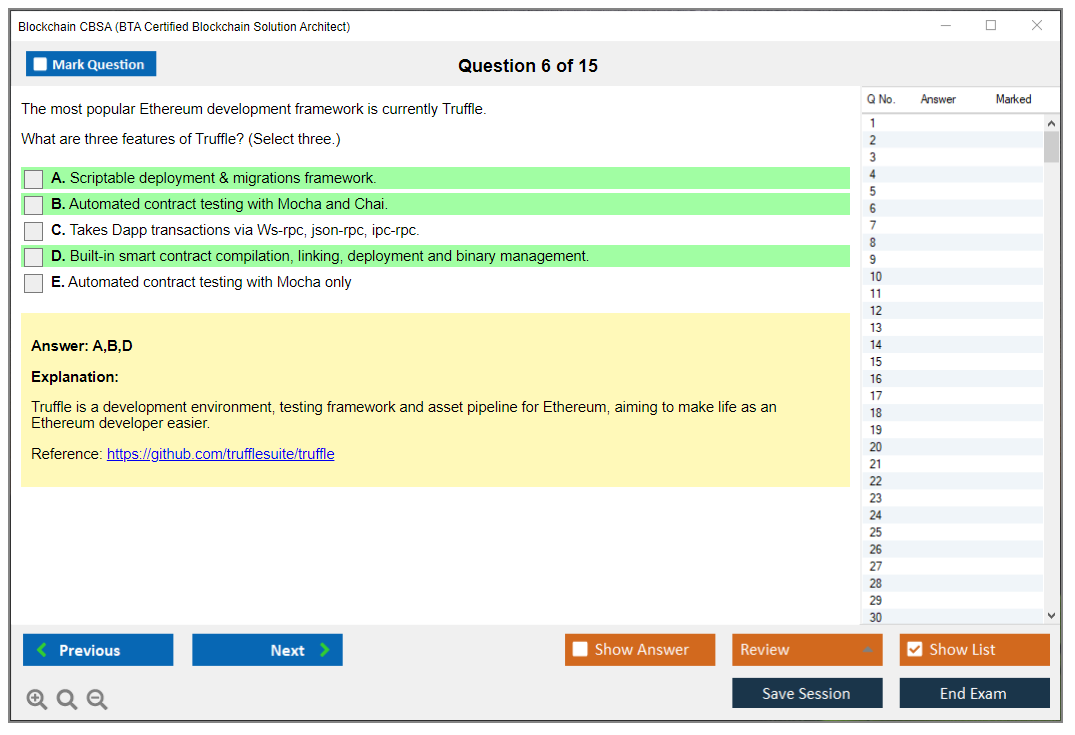Image resolution: width=1075 pixels, height=735 pixels.
Task: Open the trufflesuite GitHub reference link
Action: point(220,454)
